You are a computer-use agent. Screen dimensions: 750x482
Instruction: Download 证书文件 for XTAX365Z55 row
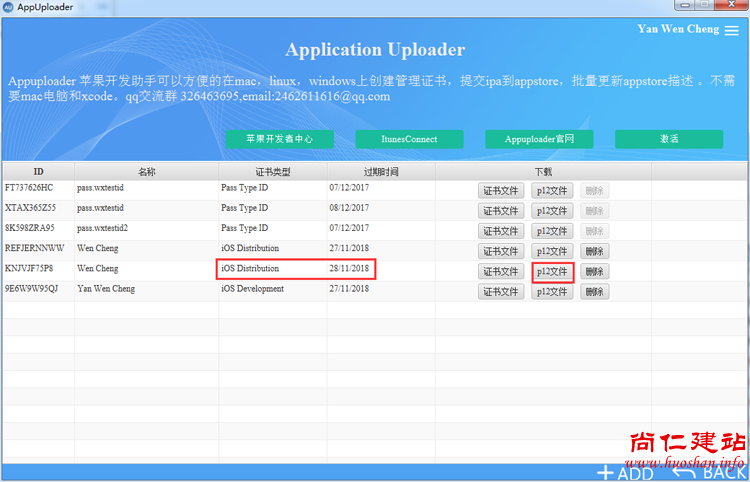pos(501,211)
